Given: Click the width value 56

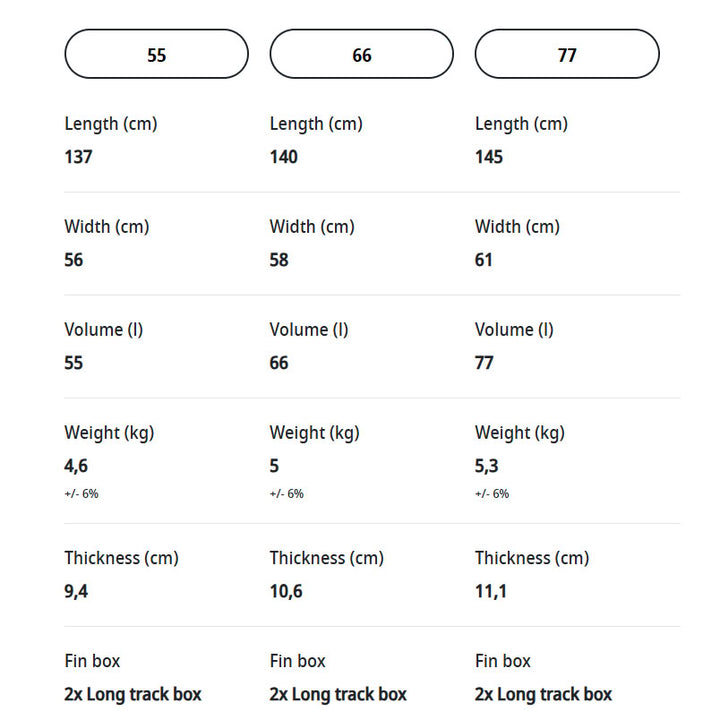Looking at the screenshot, I should (x=73, y=260).
